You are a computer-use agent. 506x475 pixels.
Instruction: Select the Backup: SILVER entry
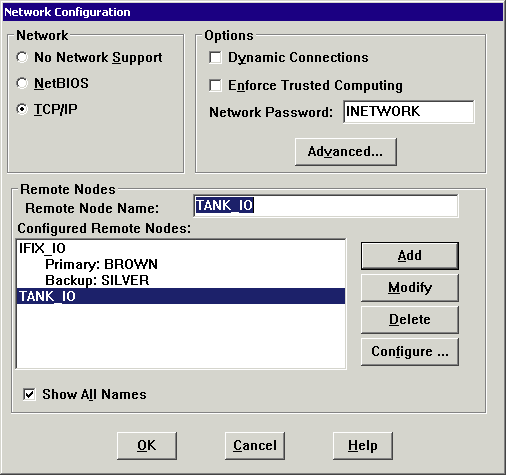point(181,280)
